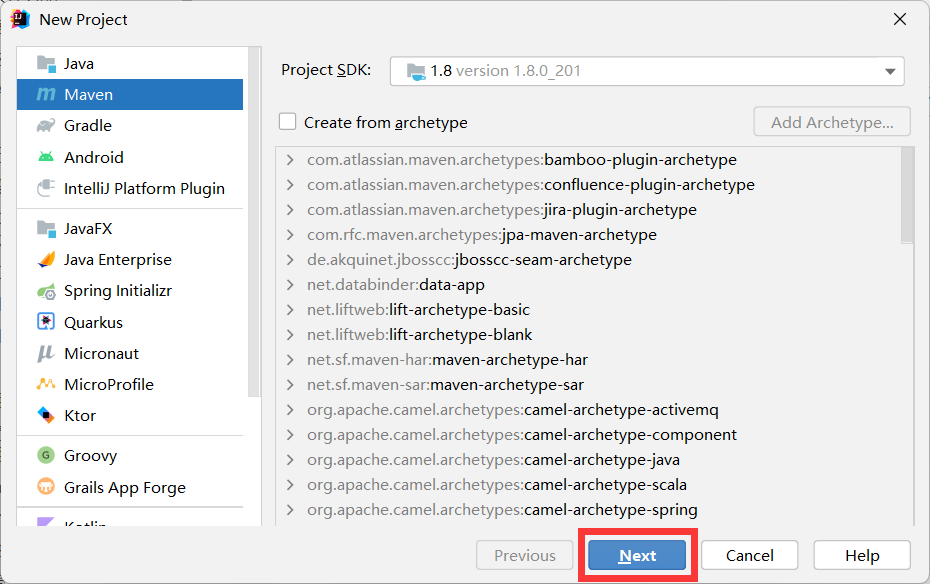Viewport: 930px width, 584px height.
Task: Choose Quarkus project type
Action: pos(130,322)
